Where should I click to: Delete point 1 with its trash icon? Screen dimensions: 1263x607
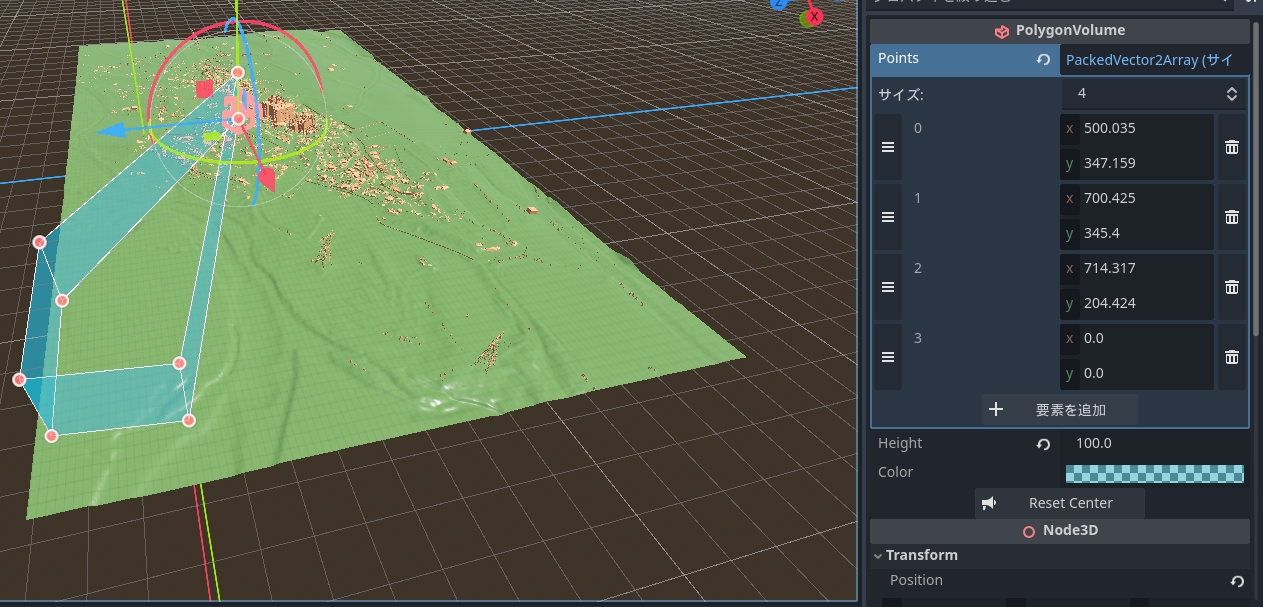(1231, 217)
